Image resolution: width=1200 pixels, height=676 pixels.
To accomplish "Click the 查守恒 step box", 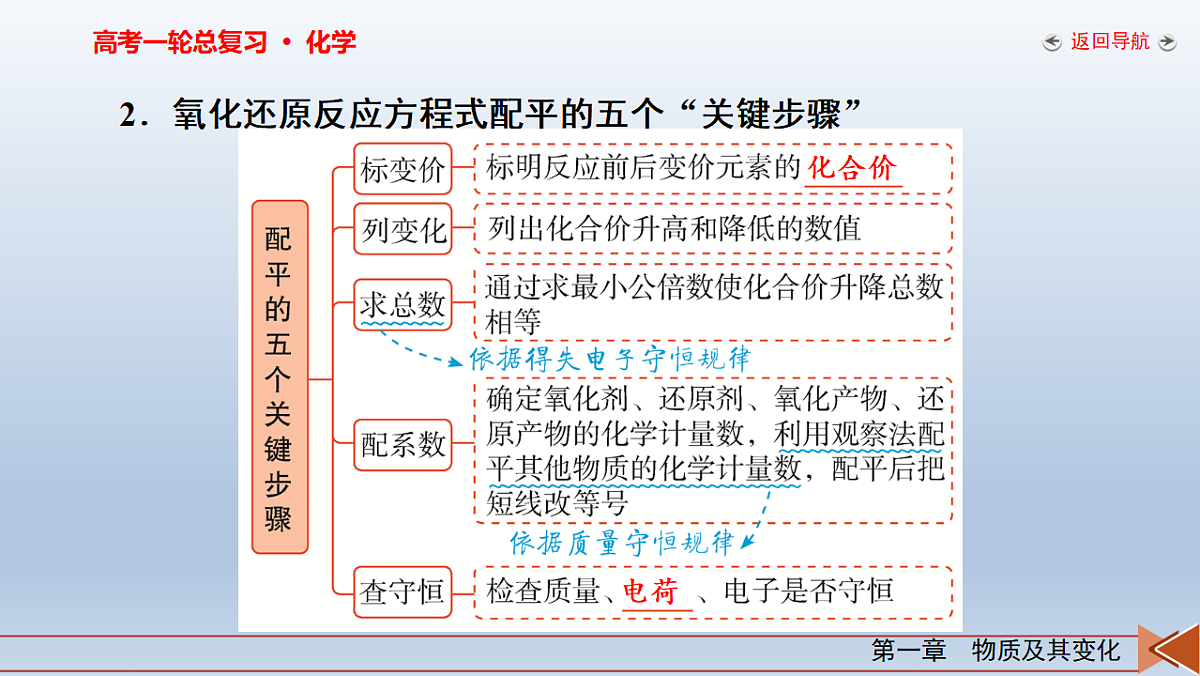I will click(403, 591).
